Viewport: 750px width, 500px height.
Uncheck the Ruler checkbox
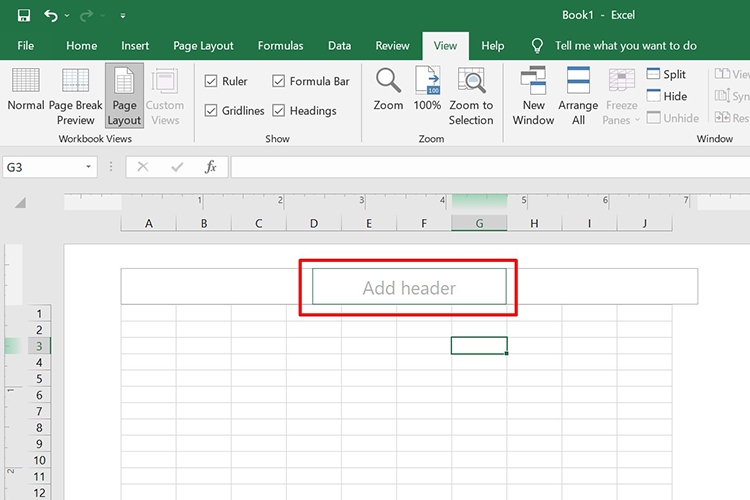click(x=211, y=81)
